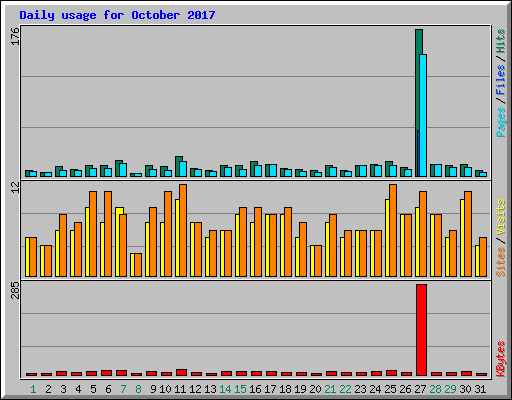Screen dimensions: 512x400
Task: Click day label "29" on the x-axis
Action: tap(450, 389)
